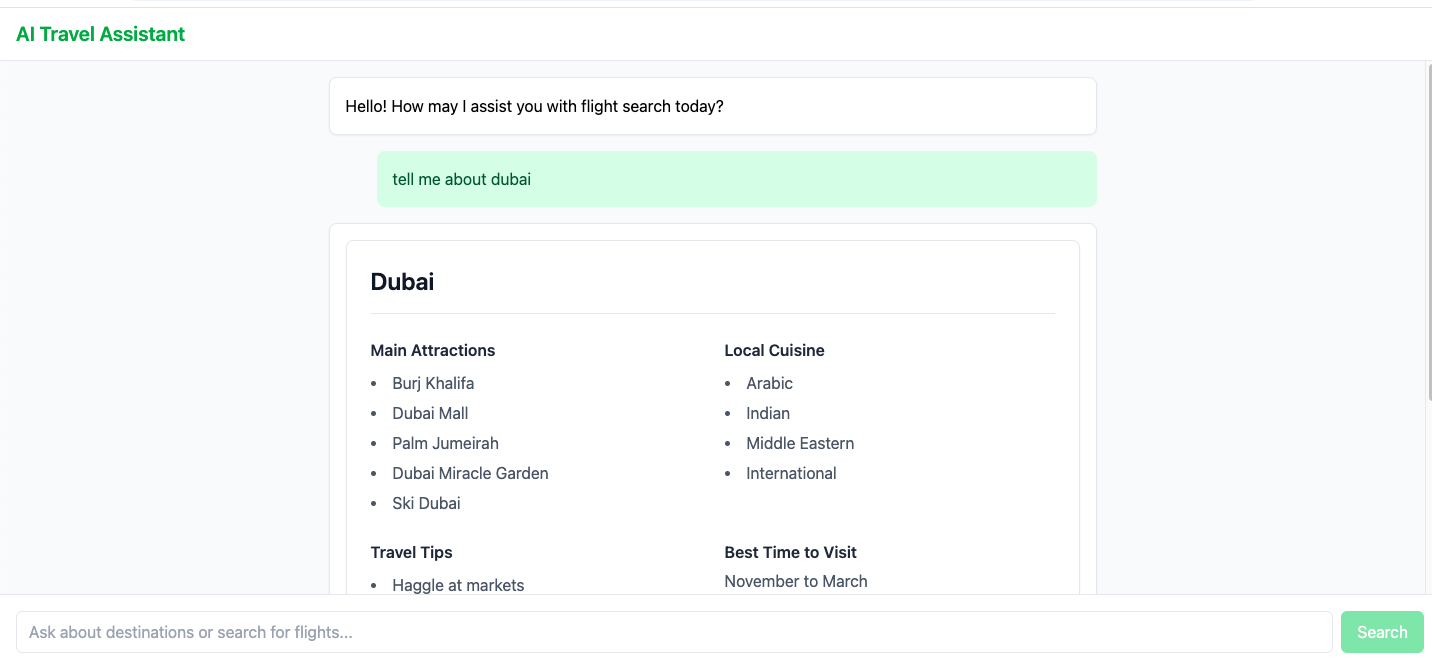The width and height of the screenshot is (1432, 658).
Task: Click the Main Attractions heading
Action: point(432,350)
